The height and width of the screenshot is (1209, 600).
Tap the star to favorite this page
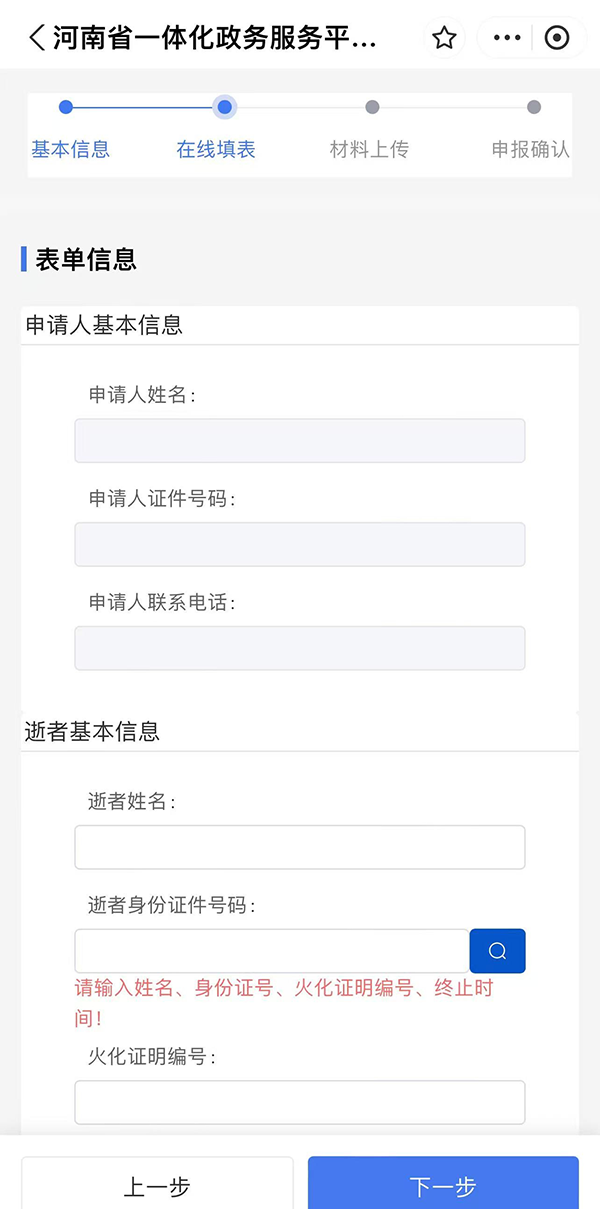click(x=444, y=37)
